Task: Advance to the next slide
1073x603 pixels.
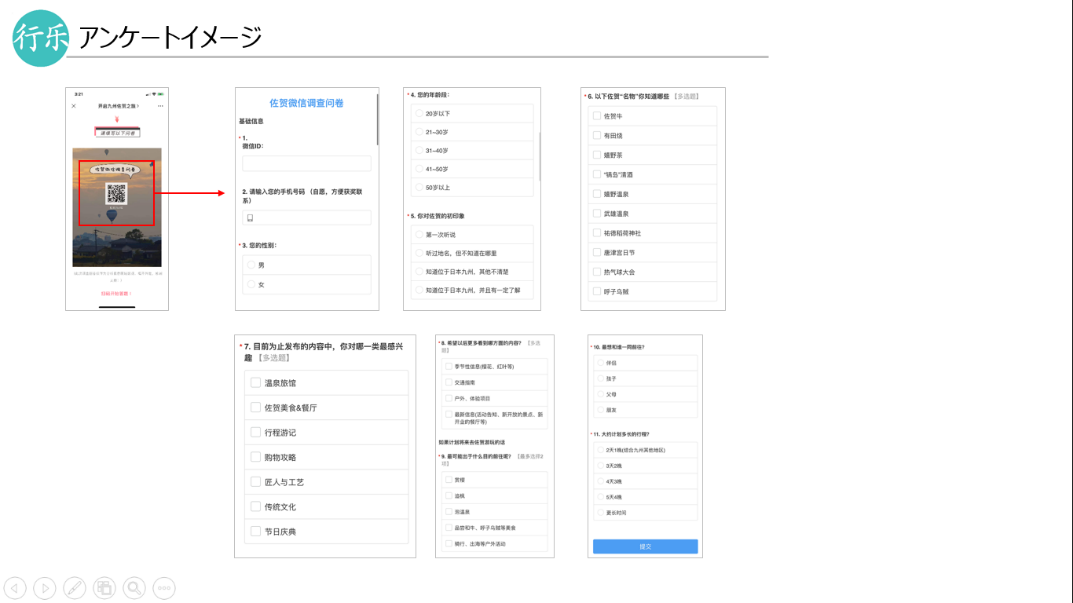Action: click(x=45, y=588)
